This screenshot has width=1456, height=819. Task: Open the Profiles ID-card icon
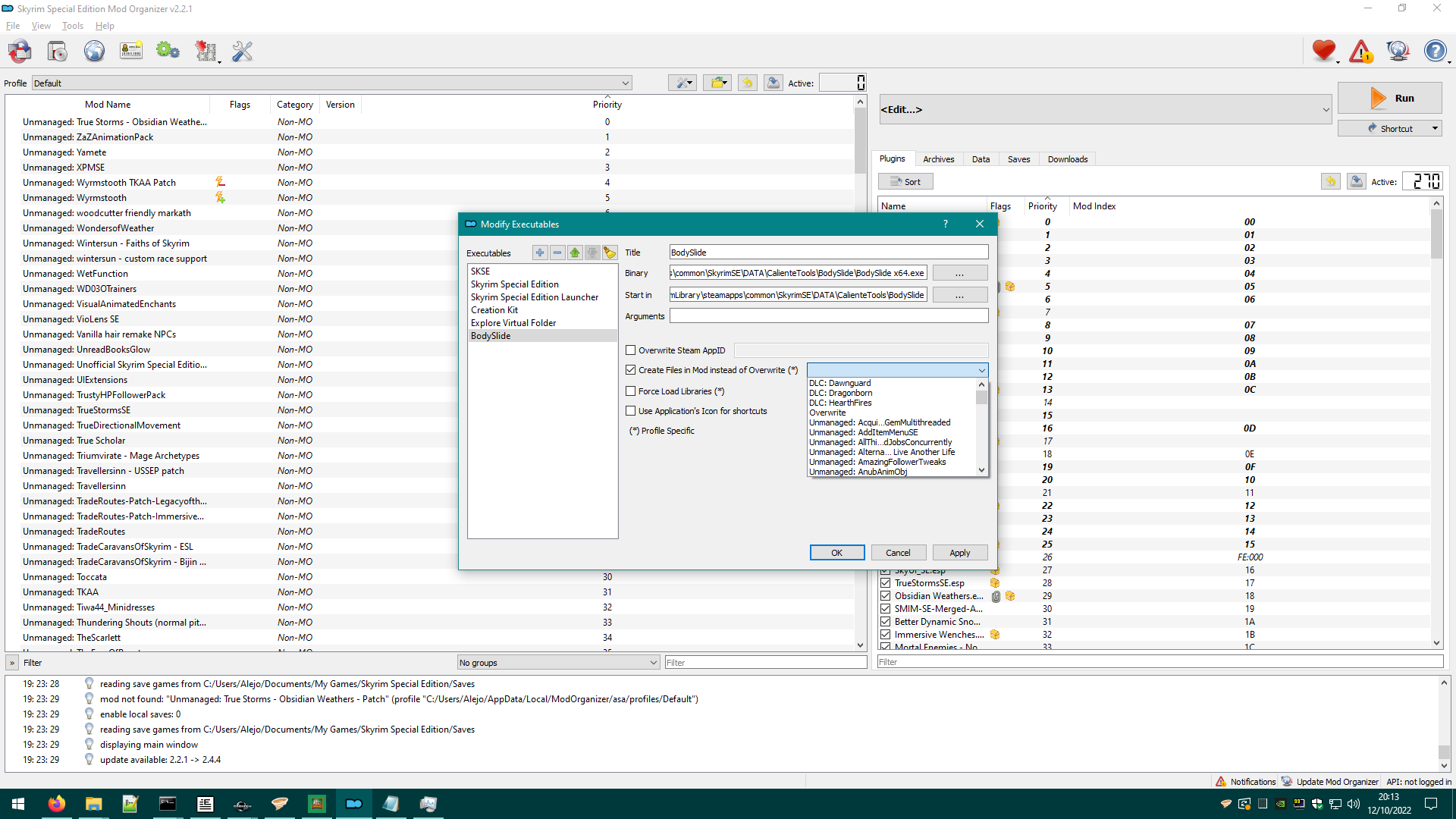point(131,52)
